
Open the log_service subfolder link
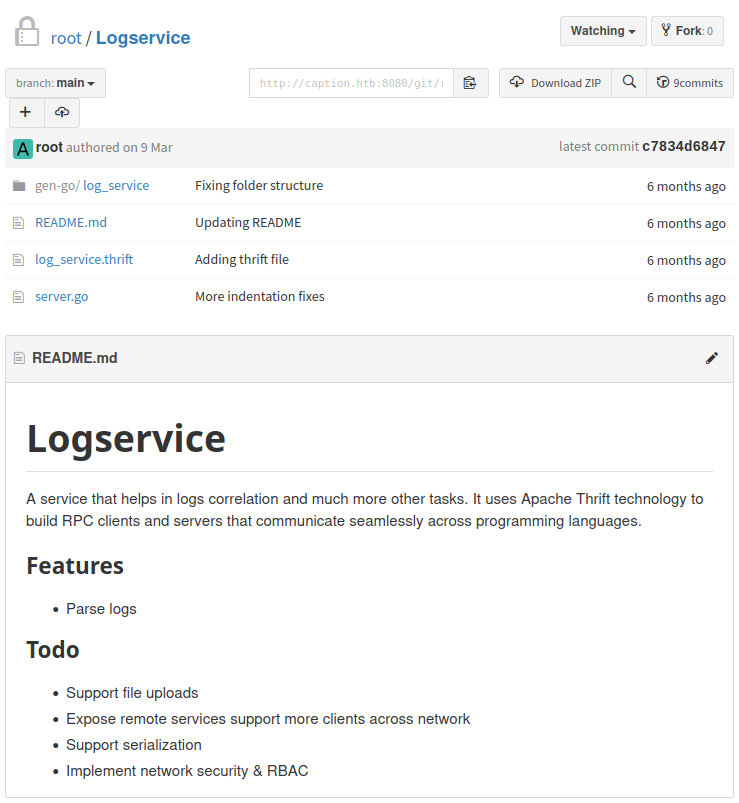click(x=116, y=186)
